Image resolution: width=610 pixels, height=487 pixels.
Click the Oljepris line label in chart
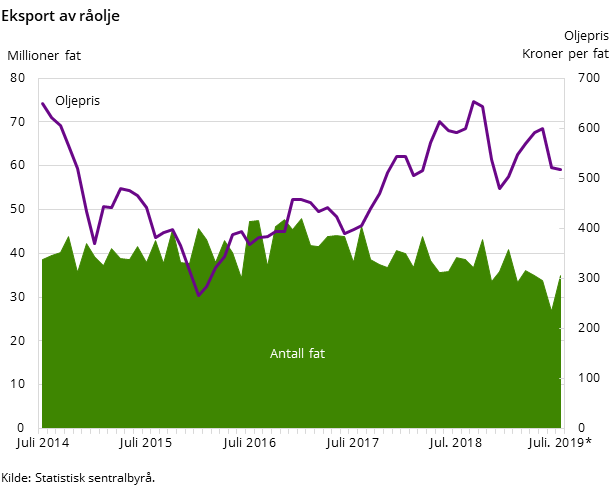click(77, 101)
